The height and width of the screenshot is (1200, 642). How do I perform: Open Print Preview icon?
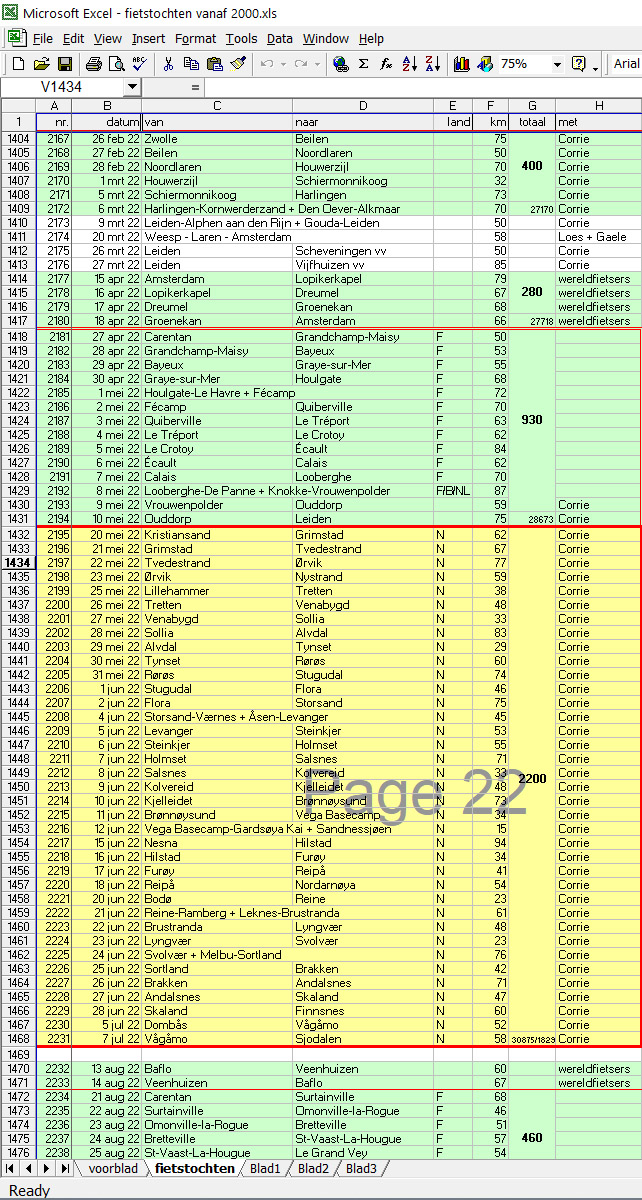click(116, 64)
